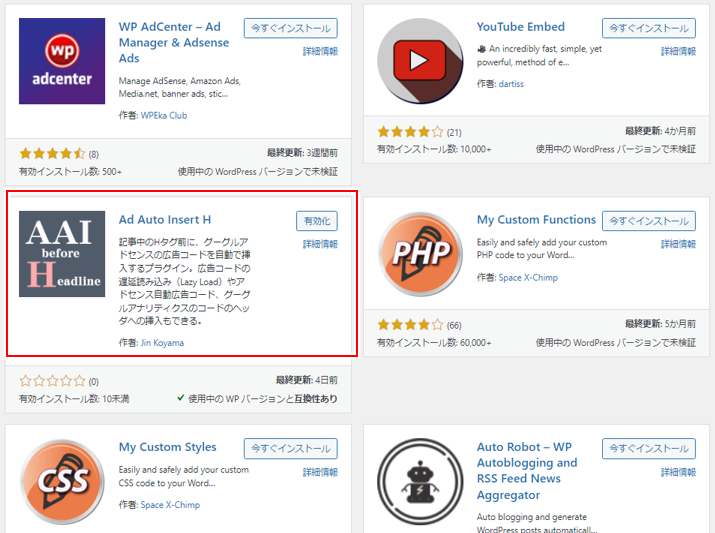Click YouTube Embed description 'An incredibly fast'
The image size is (715, 533).
coord(539,56)
